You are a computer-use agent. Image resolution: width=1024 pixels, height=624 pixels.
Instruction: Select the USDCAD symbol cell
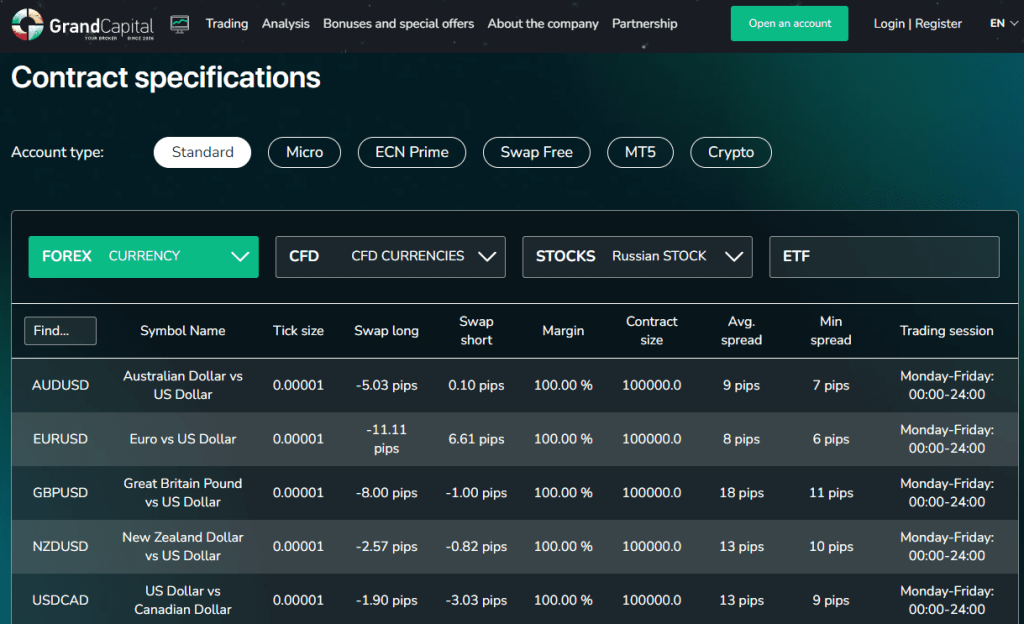60,600
